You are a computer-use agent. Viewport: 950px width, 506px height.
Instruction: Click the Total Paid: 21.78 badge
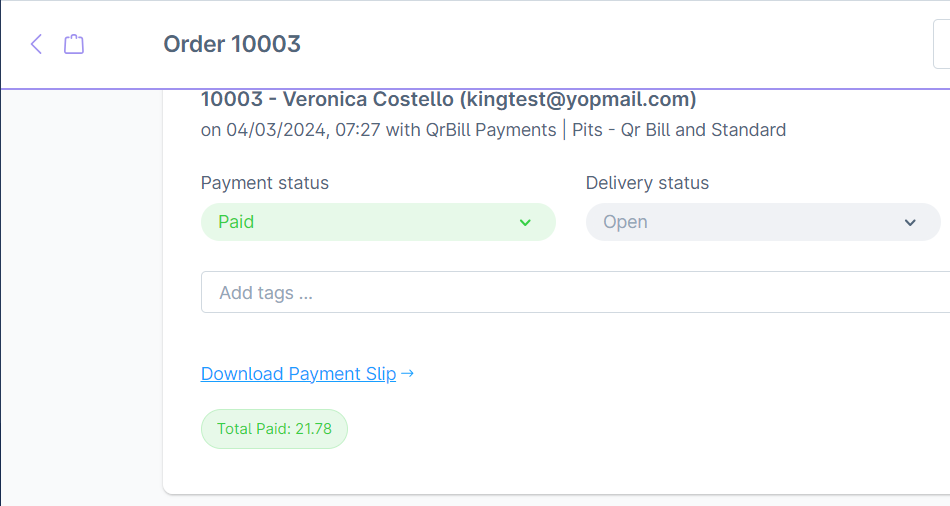click(x=274, y=429)
